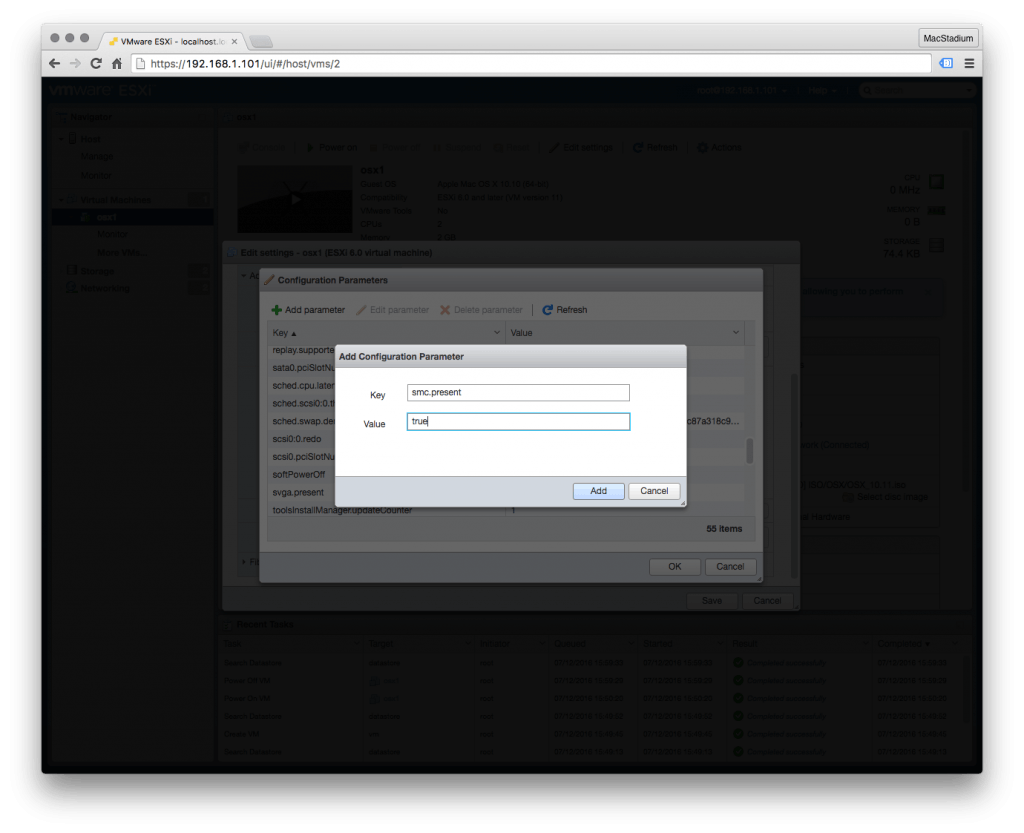Image resolution: width=1024 pixels, height=833 pixels.
Task: Click OK in Configuration Parameters dialog
Action: pos(675,567)
